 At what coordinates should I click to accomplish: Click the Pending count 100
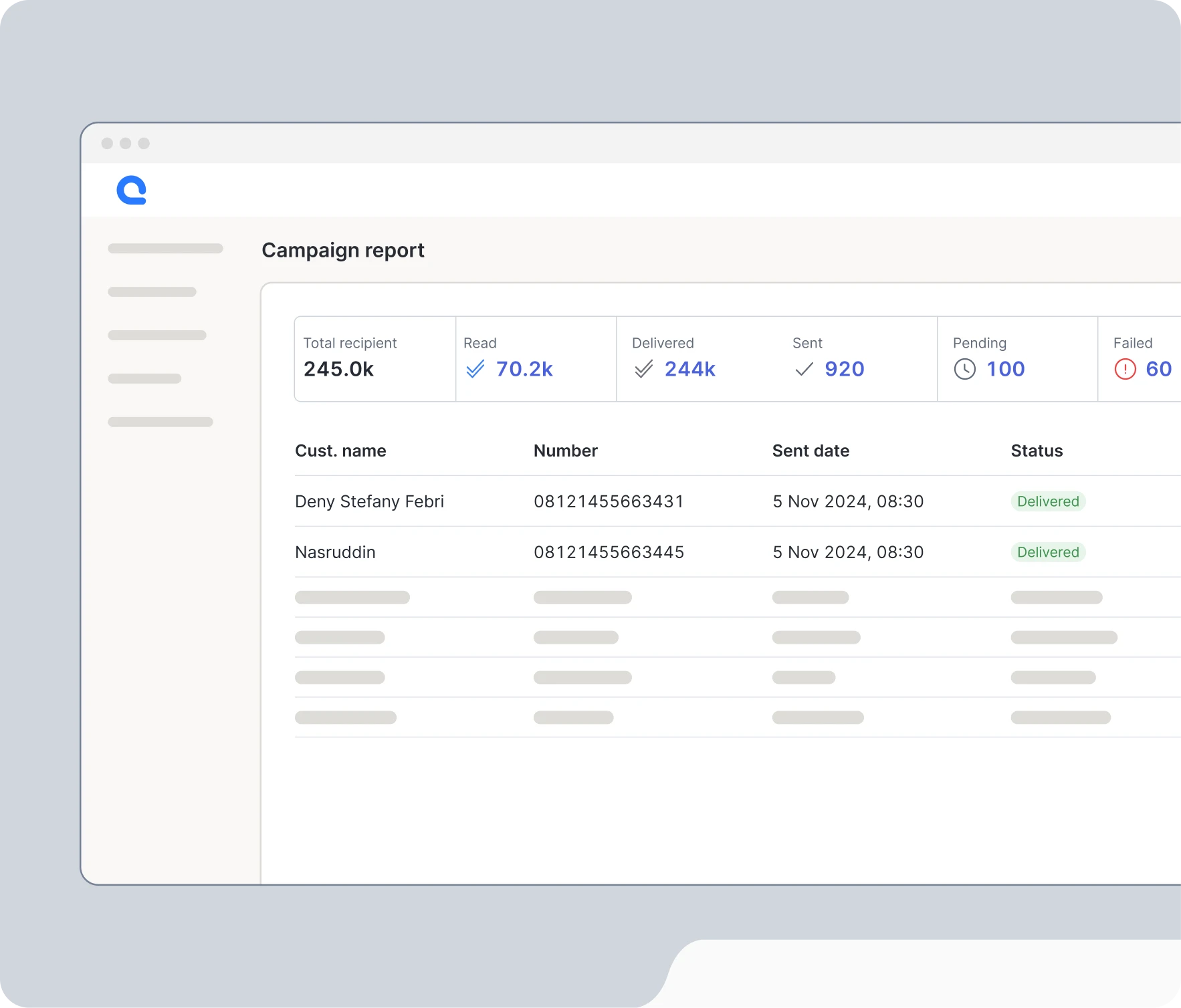1005,369
